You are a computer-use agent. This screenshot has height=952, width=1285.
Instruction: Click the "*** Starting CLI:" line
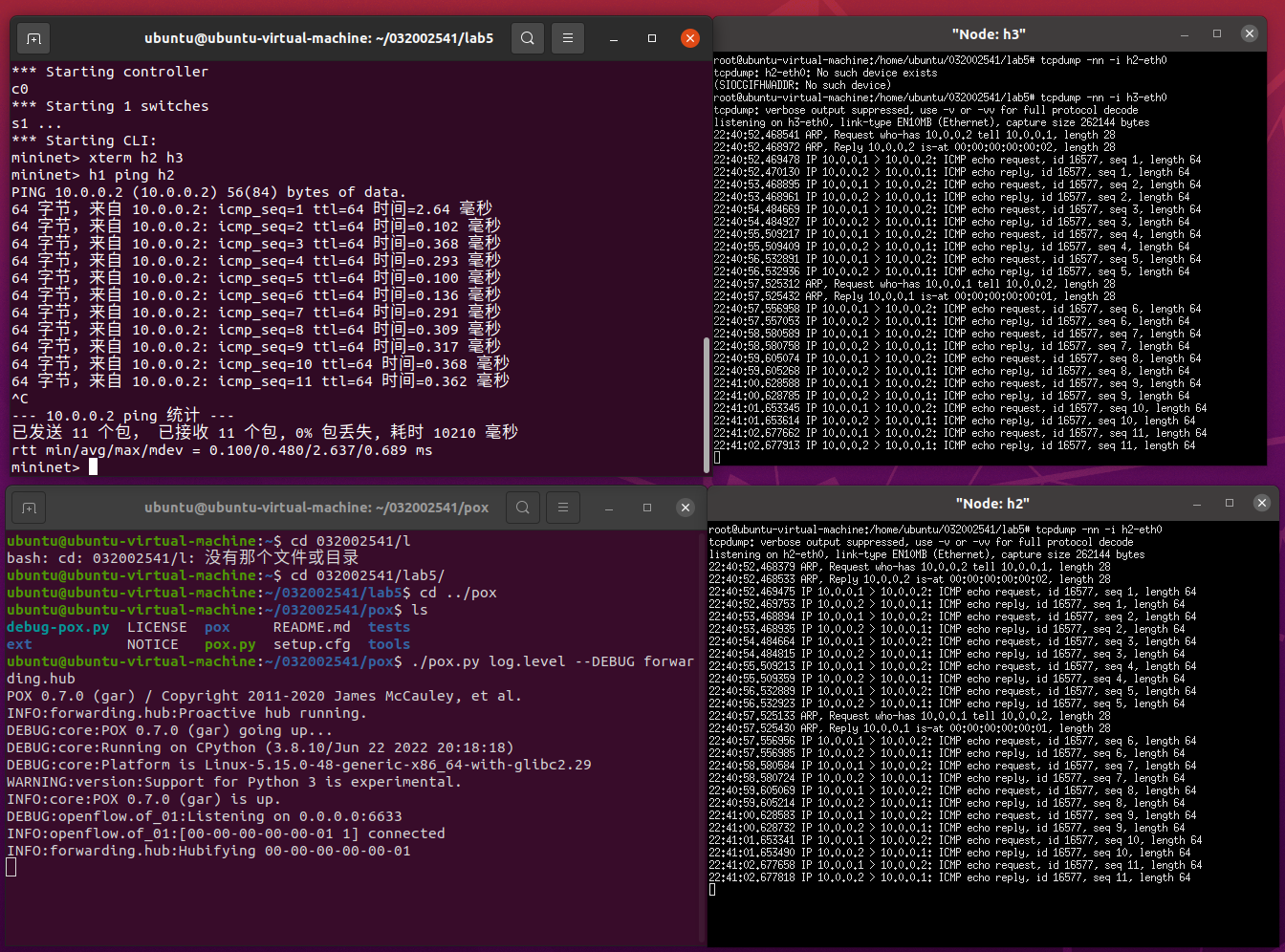point(84,141)
